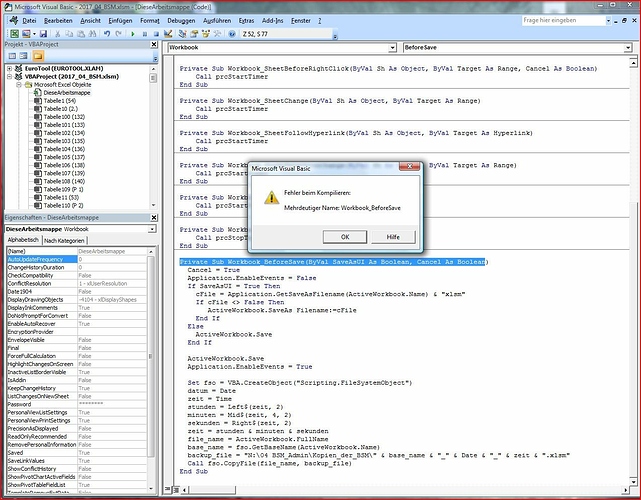Open the Insert UserForm dropdown arrow

coord(34,34)
